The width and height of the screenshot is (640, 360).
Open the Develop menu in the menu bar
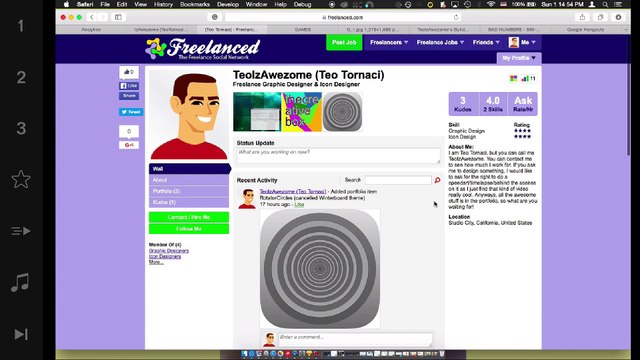point(228,4)
